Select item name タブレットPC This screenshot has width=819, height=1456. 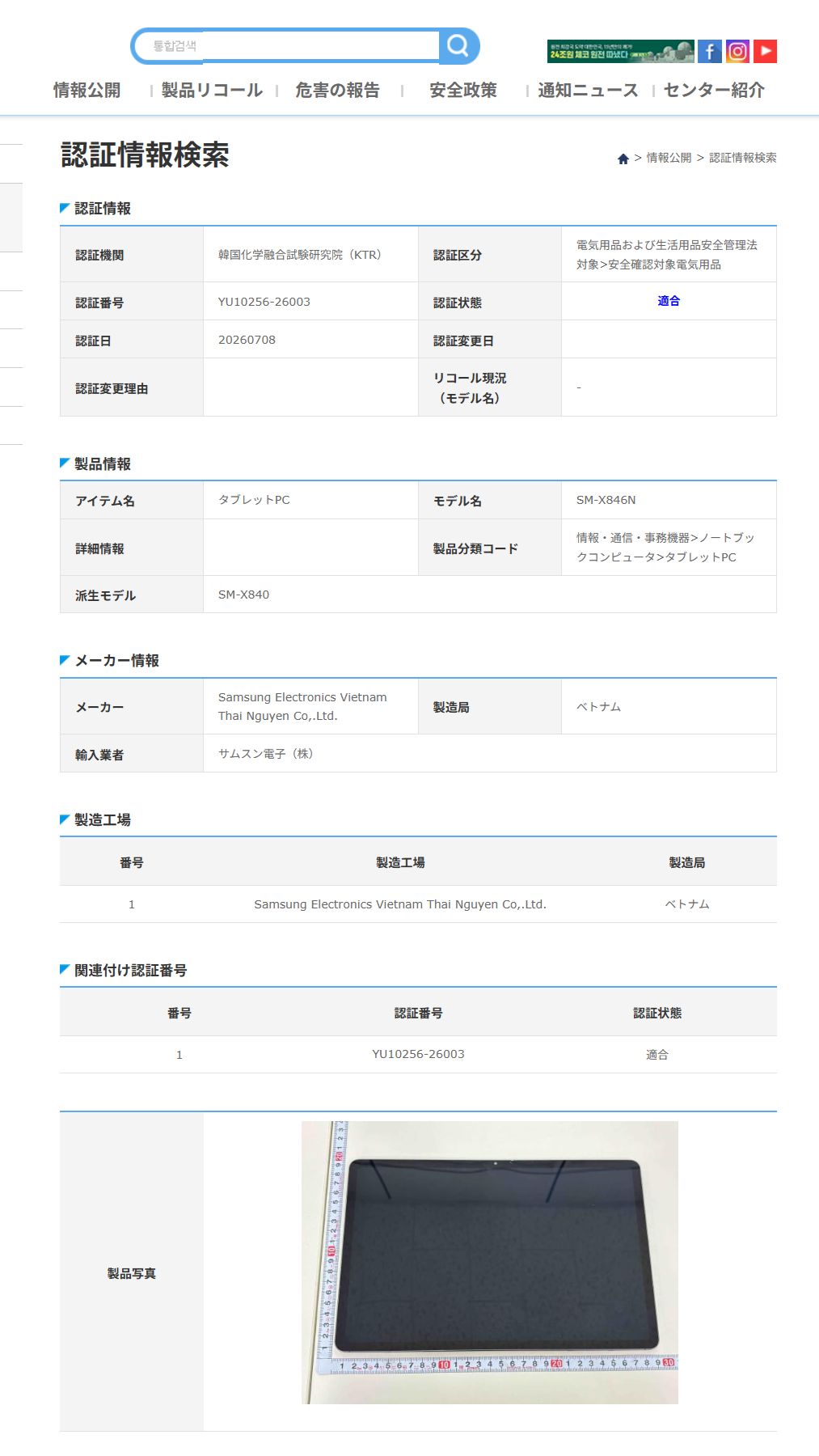(x=254, y=500)
